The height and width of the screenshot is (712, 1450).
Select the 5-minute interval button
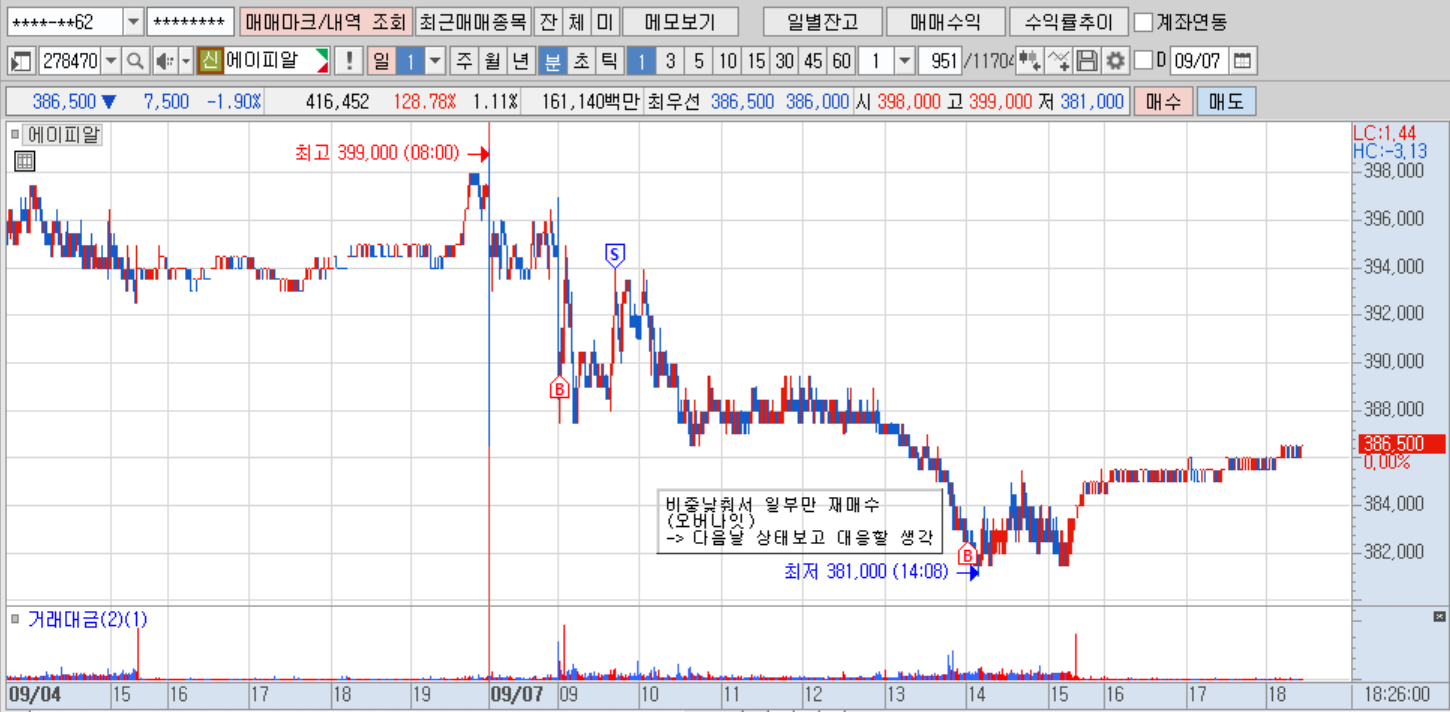click(699, 61)
